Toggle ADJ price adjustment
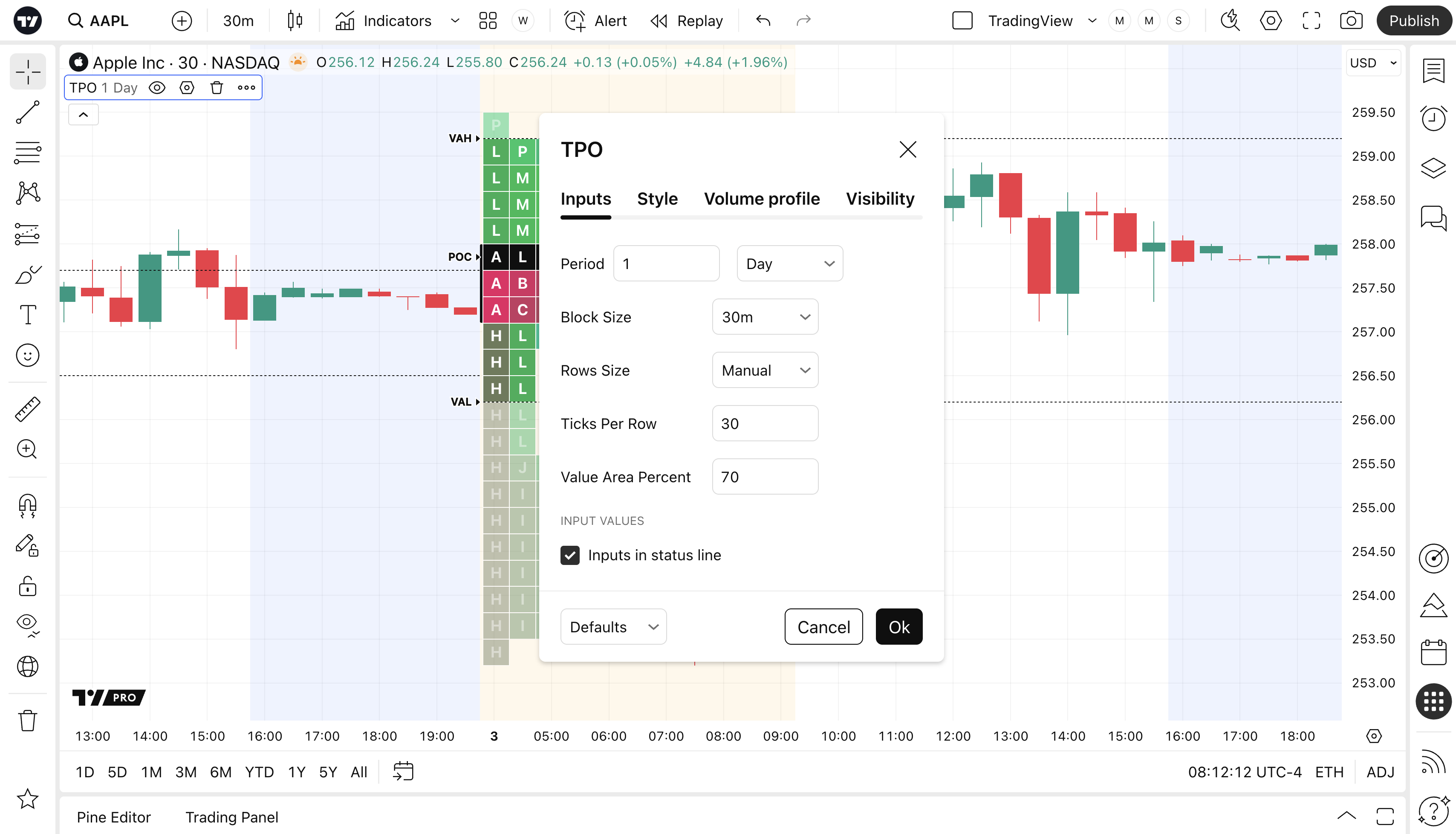The height and width of the screenshot is (834, 1456). point(1380,772)
